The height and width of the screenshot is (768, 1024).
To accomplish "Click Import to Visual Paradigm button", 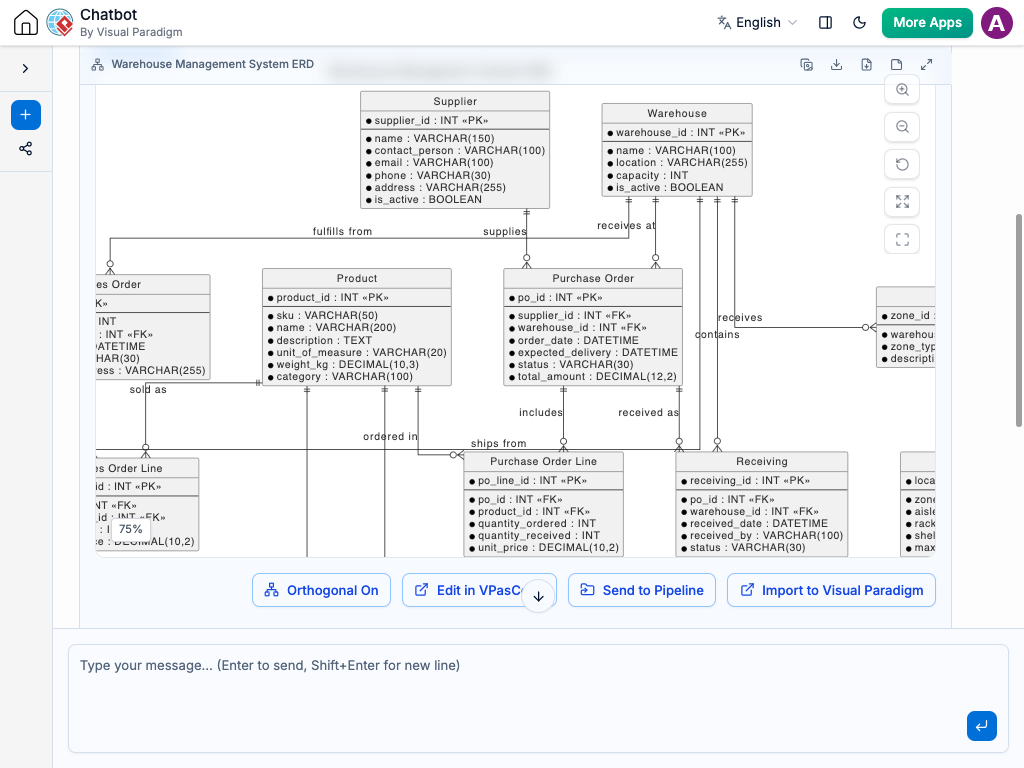I will pyautogui.click(x=831, y=590).
